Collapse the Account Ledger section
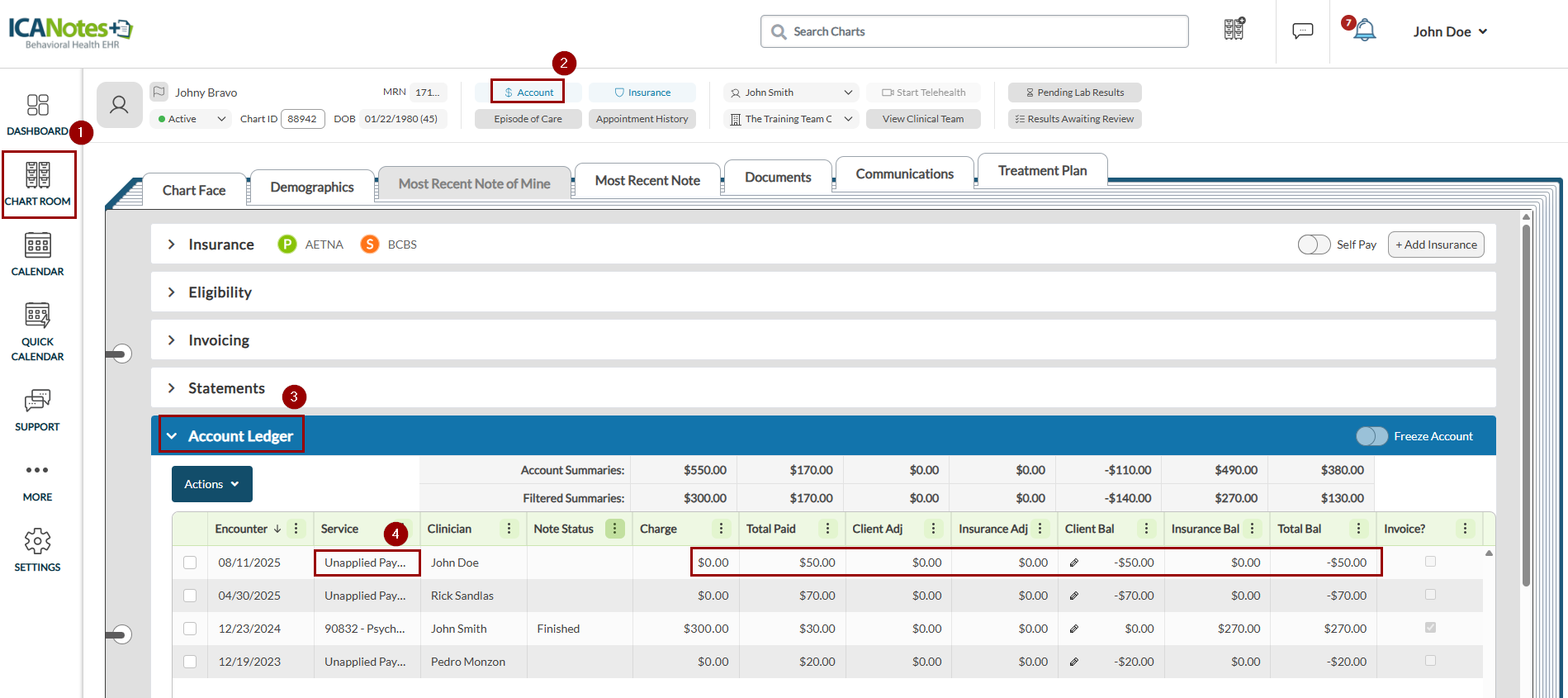Viewport: 1568px width, 698px height. (172, 436)
